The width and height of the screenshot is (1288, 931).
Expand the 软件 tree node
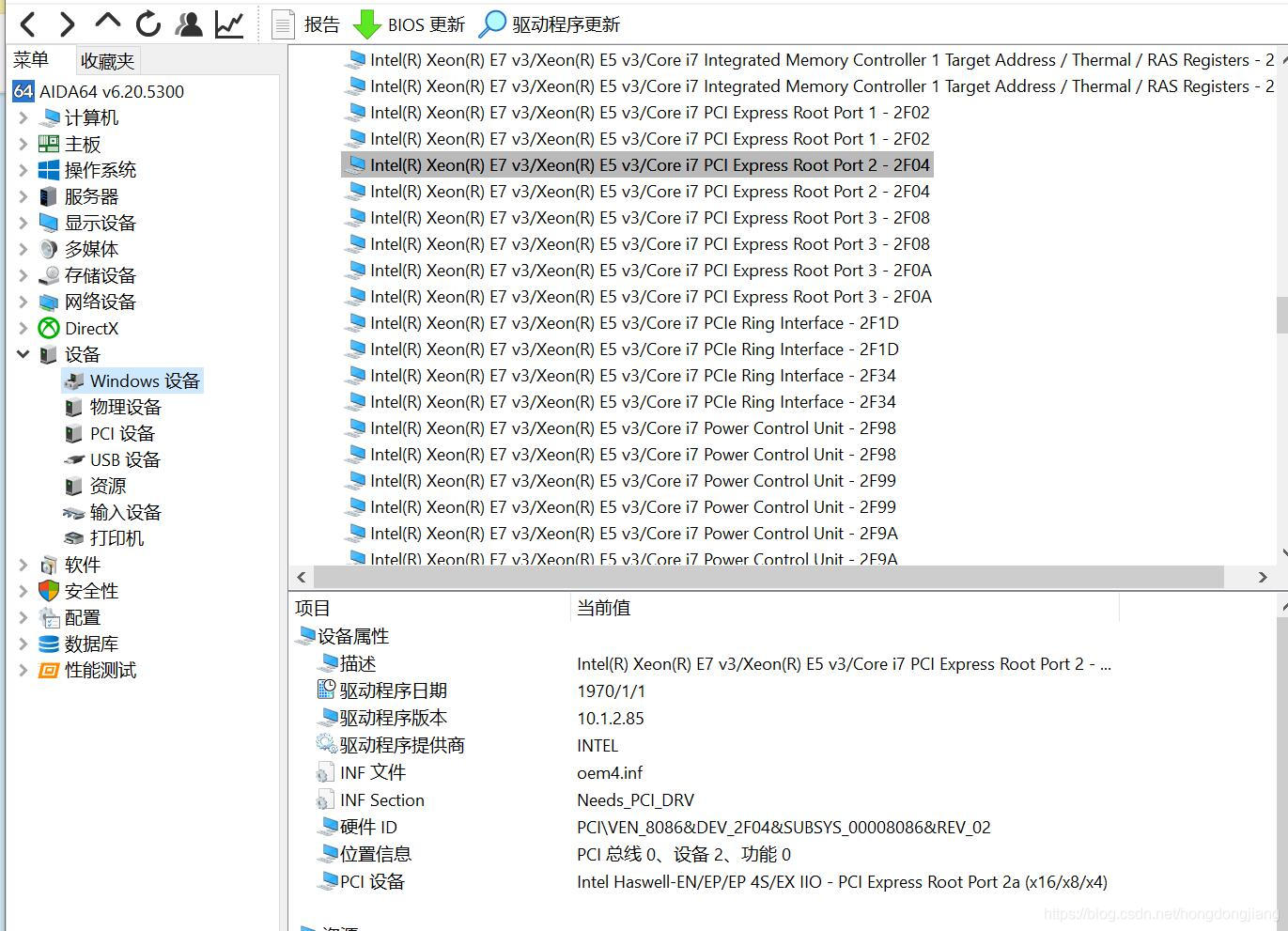23,565
